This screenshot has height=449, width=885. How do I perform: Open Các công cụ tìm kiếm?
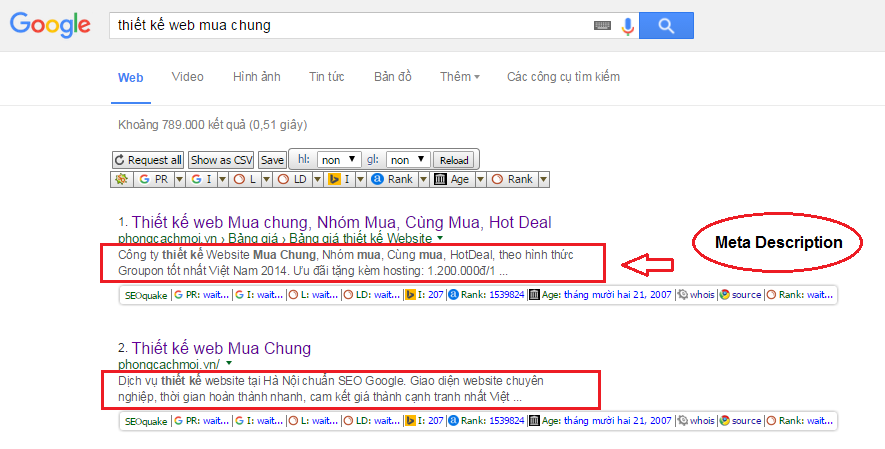pyautogui.click(x=563, y=77)
